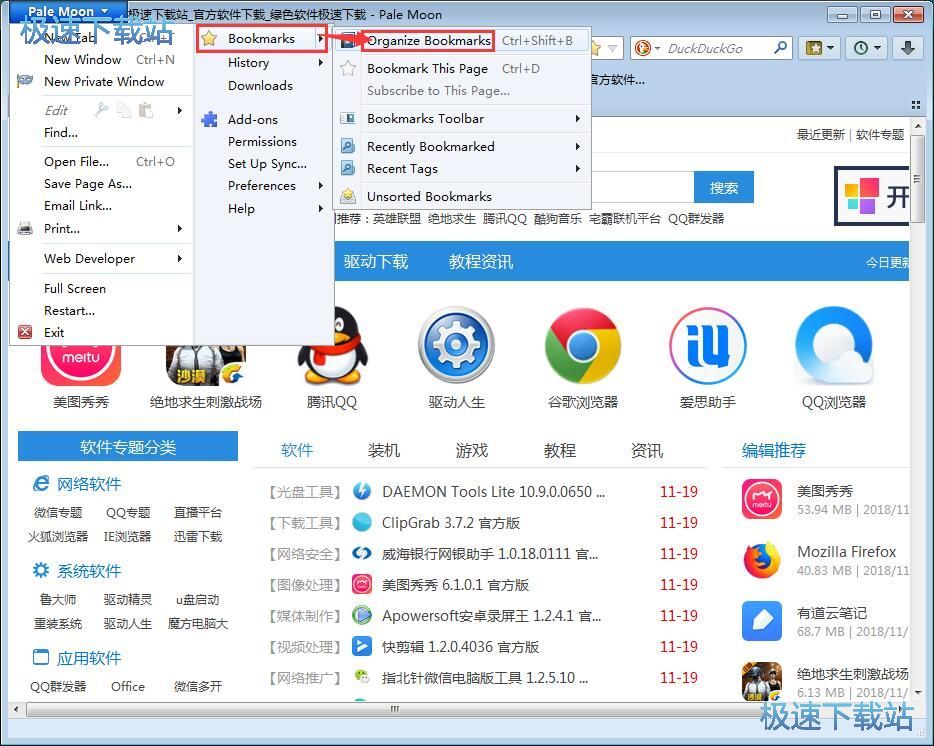Screen dimensions: 934x746
Task: Open the Mozilla Firefox icon in 编辑推荐
Action: pos(762,560)
